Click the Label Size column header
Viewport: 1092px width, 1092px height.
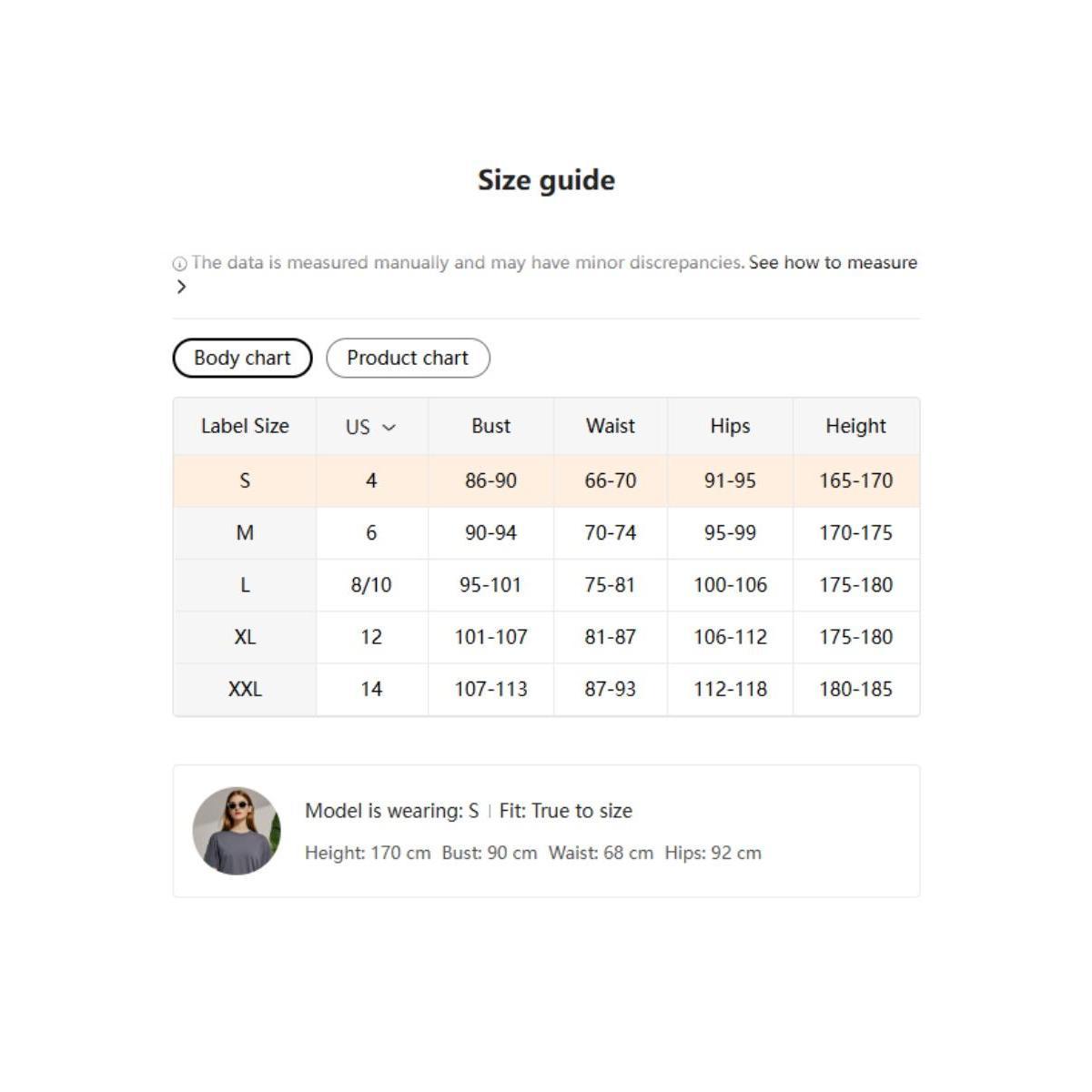[245, 426]
